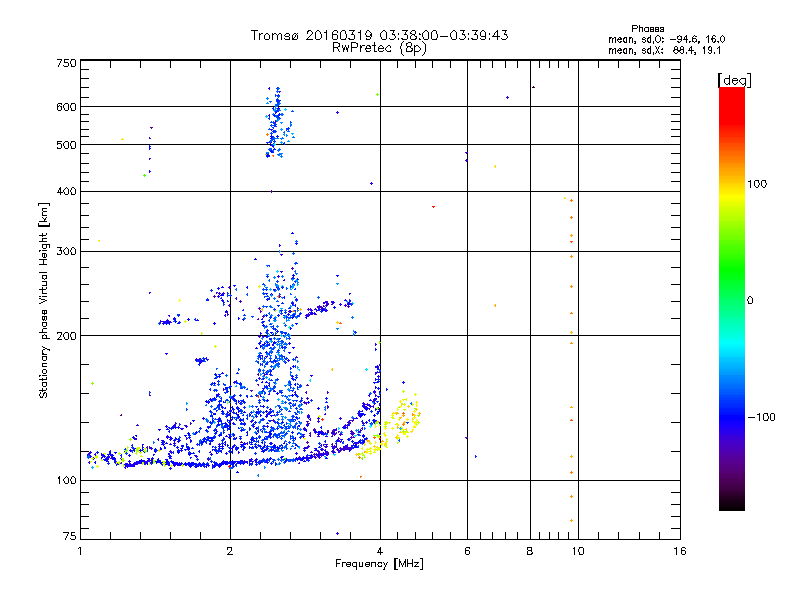
Task: Click y-axis tick label '75'
Action: coord(70,536)
